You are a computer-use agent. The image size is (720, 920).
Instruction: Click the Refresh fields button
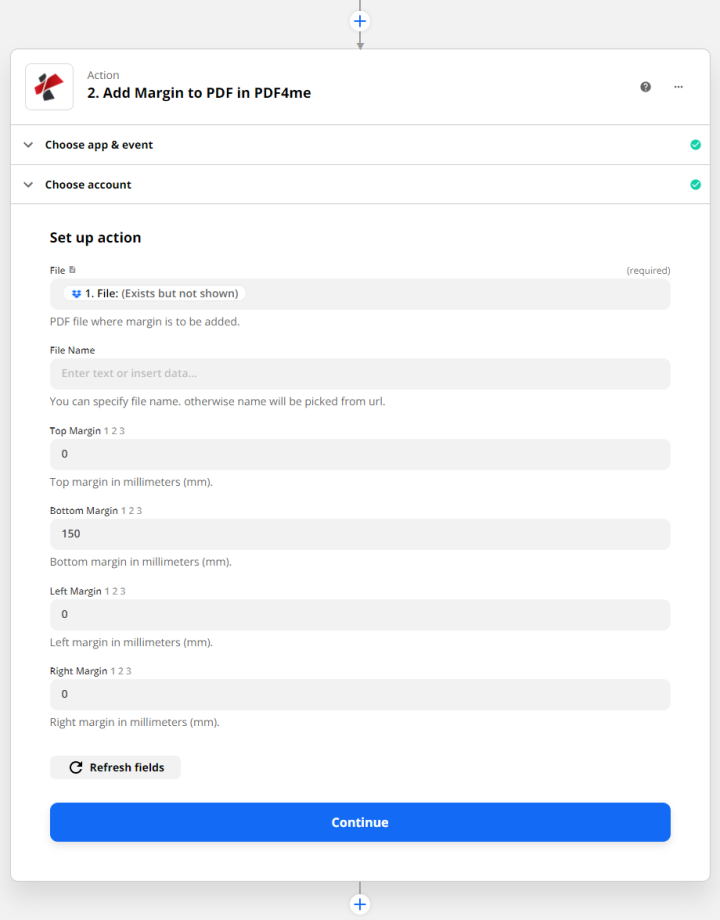(x=115, y=767)
